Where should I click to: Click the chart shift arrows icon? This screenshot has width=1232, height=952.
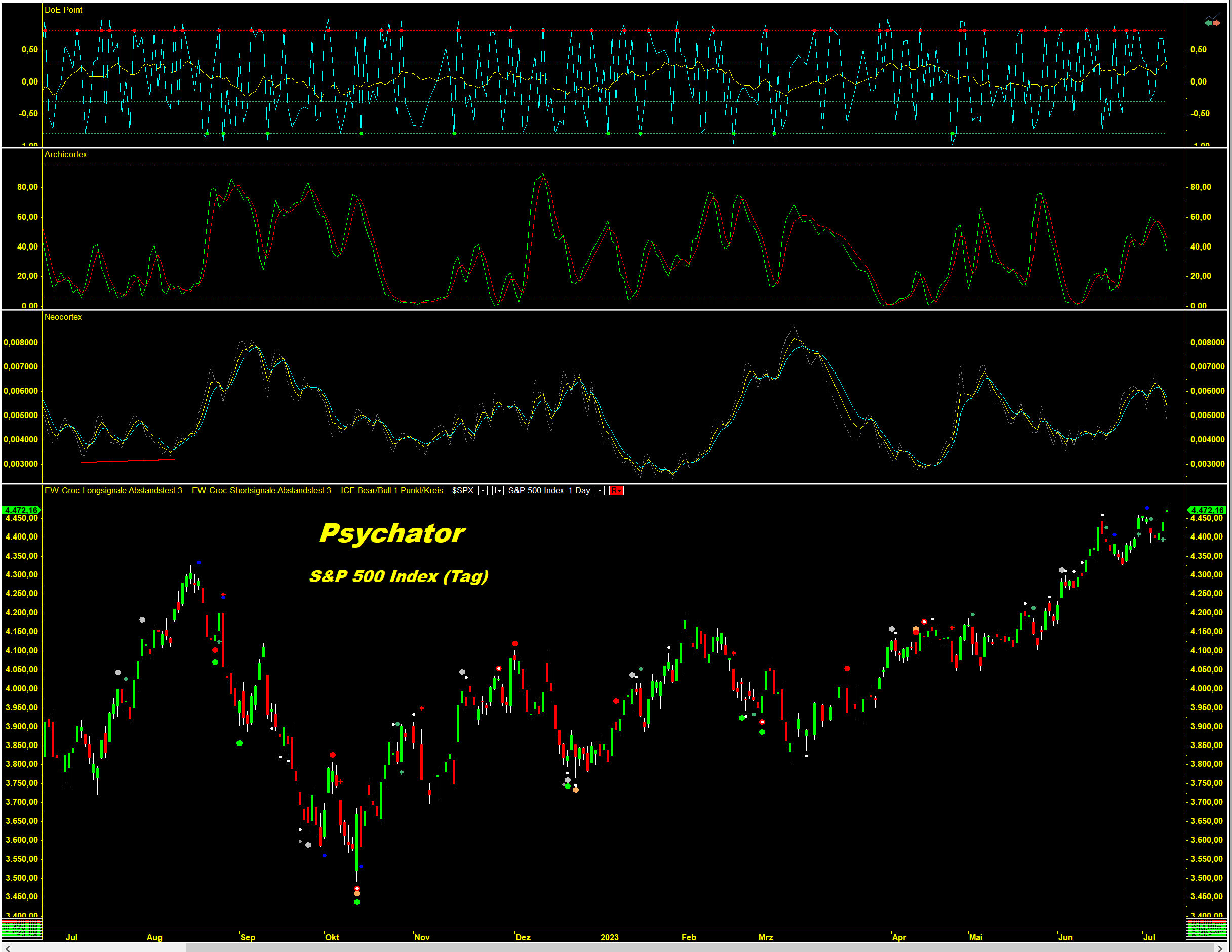tap(1212, 22)
